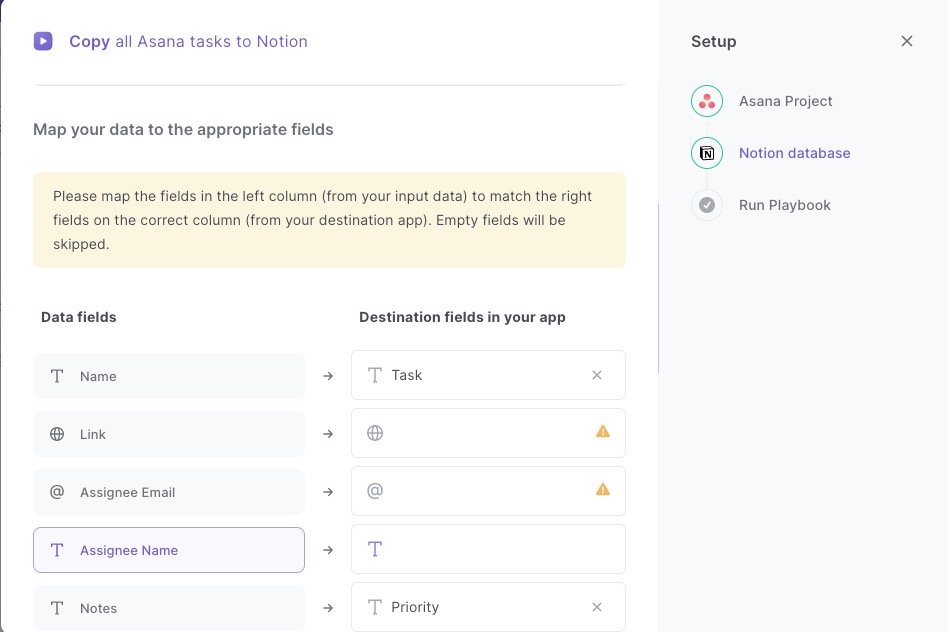Image resolution: width=948 pixels, height=632 pixels.
Task: Open the empty destination dropdown for Assignee Email
Action: click(x=489, y=491)
